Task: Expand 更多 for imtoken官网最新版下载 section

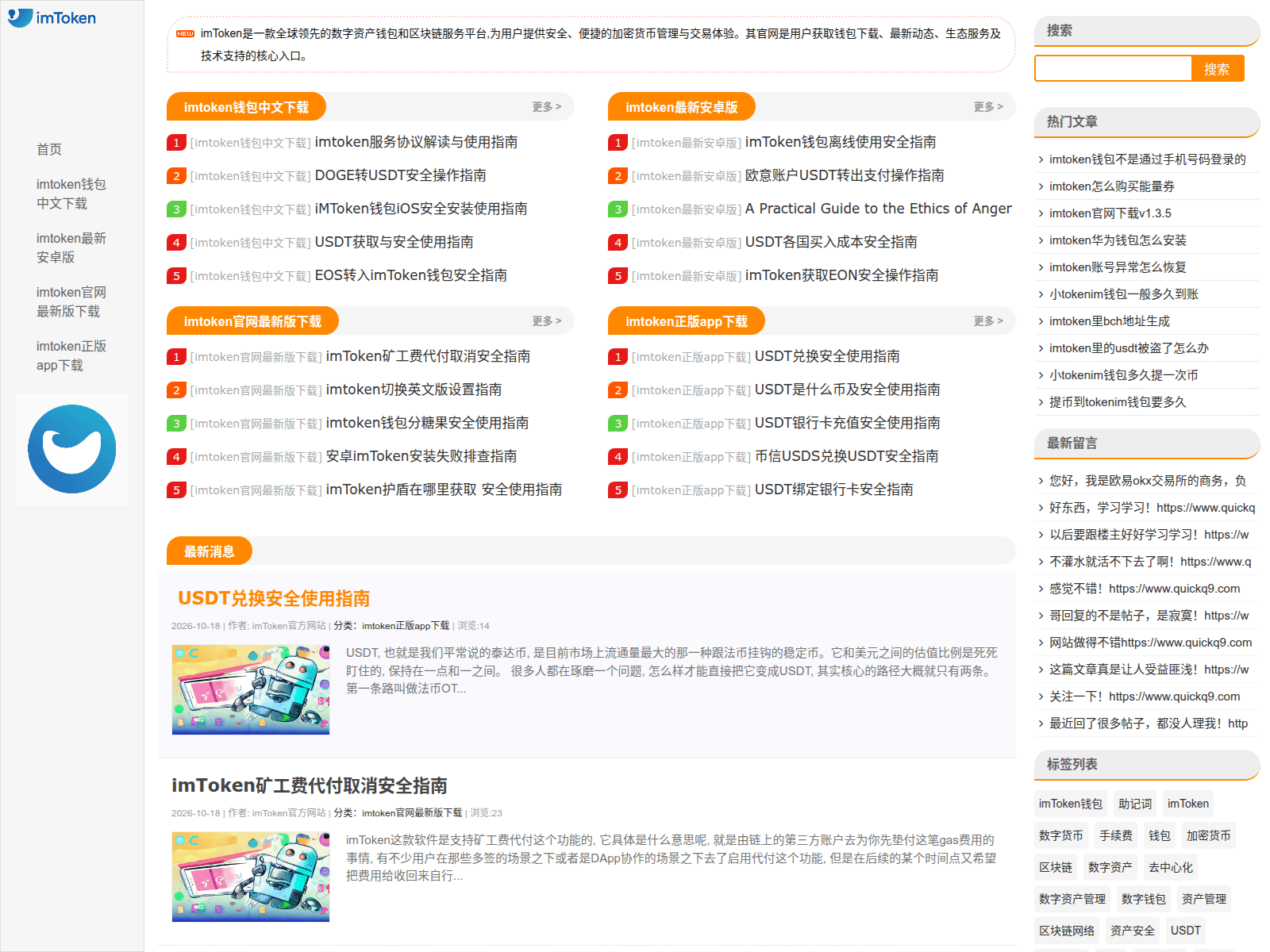Action: click(x=547, y=321)
